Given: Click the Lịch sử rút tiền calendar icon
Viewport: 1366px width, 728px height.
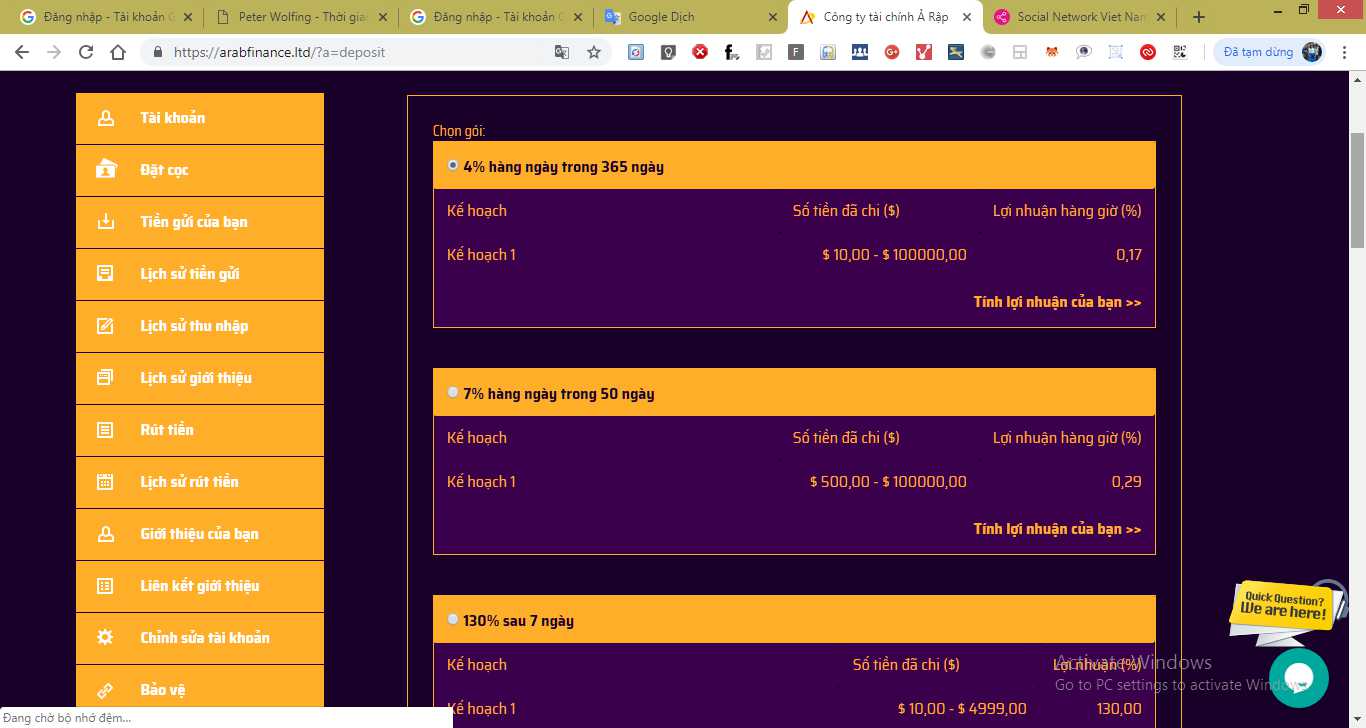Looking at the screenshot, I should [105, 482].
